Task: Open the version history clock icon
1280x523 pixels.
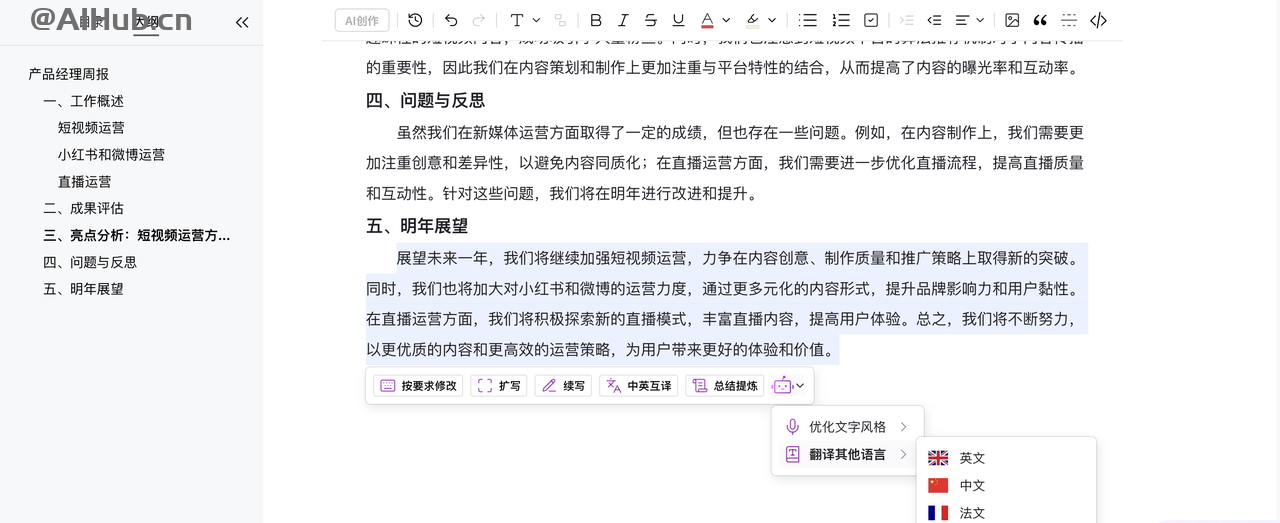Action: click(x=415, y=20)
